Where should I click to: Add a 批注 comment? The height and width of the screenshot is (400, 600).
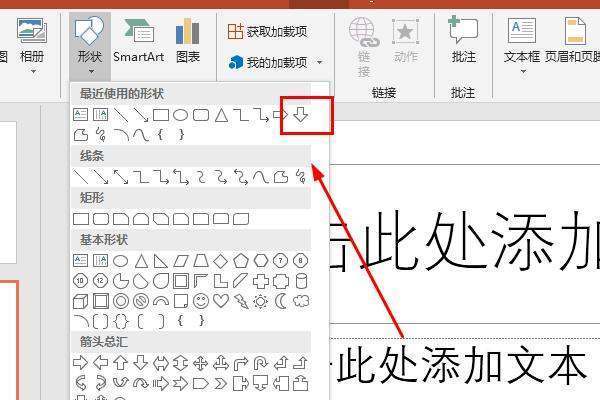click(463, 39)
